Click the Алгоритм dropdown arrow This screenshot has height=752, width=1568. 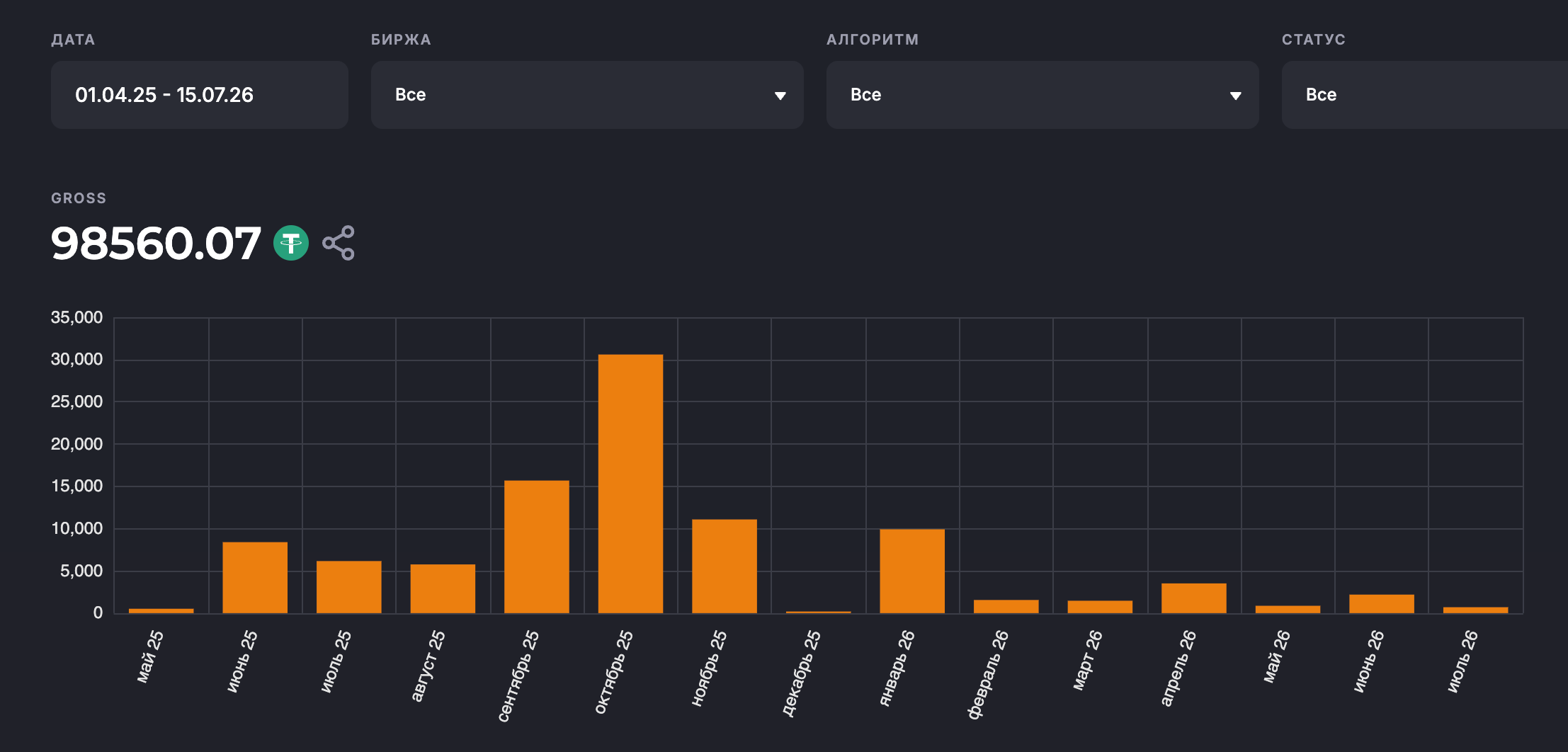point(1235,96)
